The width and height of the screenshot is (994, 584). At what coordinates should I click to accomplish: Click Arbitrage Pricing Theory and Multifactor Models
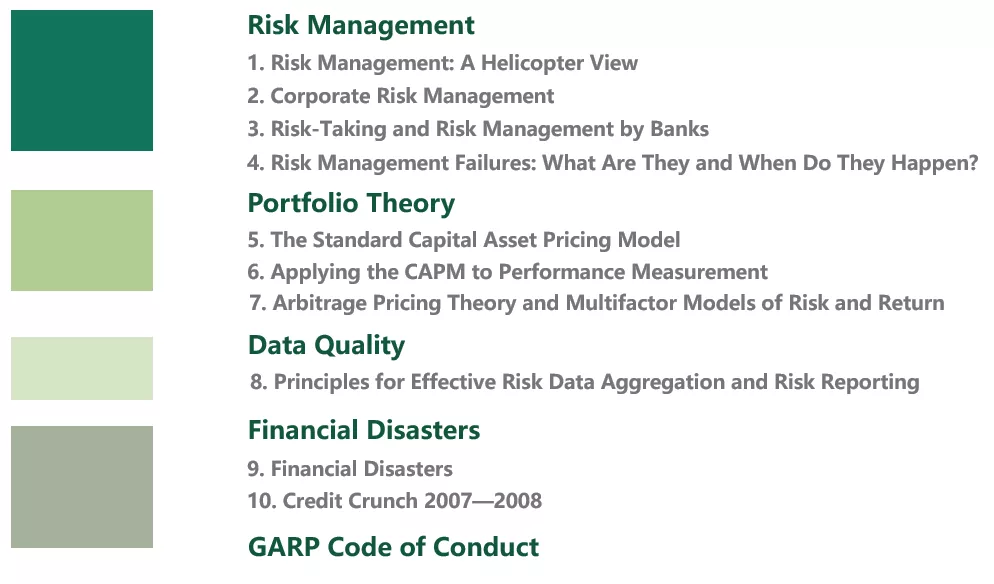[x=597, y=303]
